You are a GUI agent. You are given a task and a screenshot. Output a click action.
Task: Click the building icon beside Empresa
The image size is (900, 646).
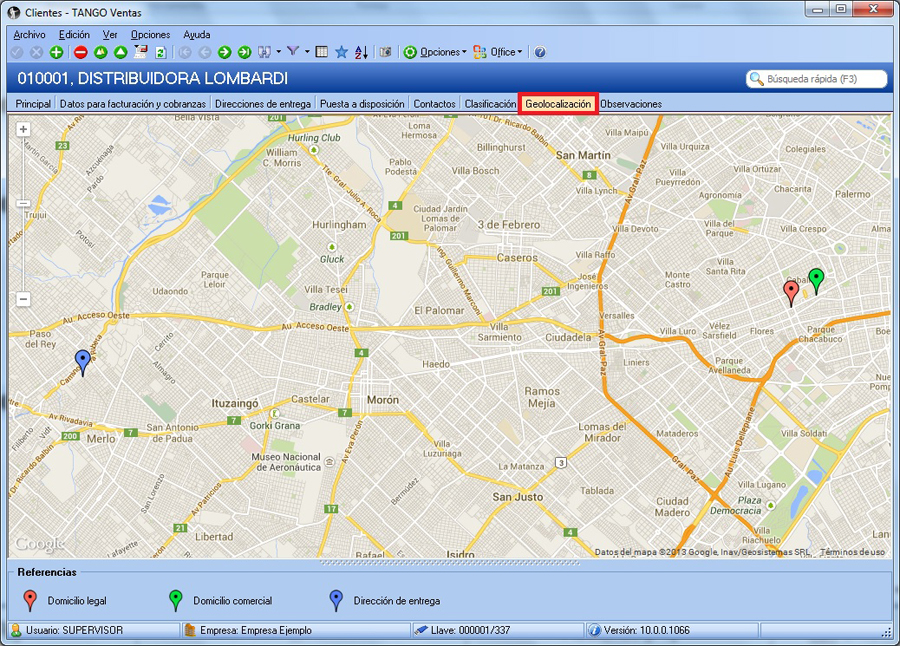click(x=190, y=630)
